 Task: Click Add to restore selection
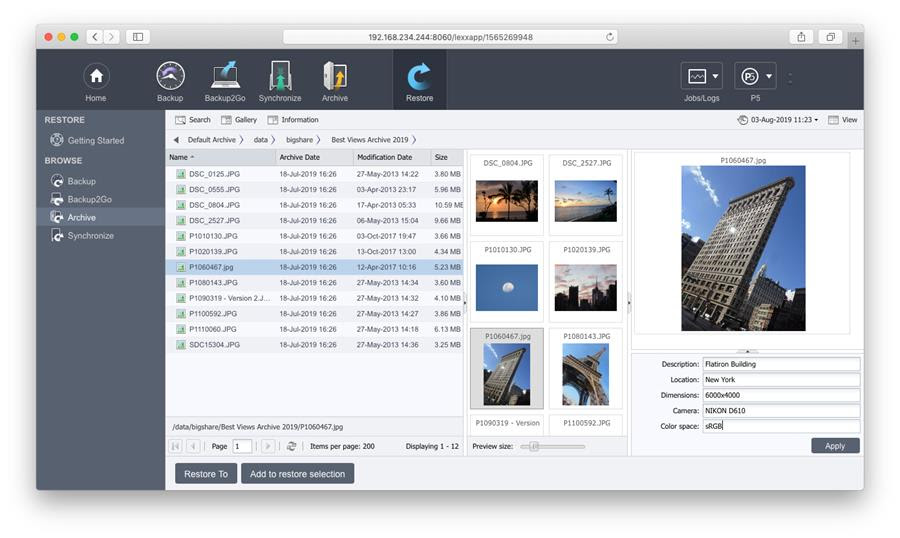tap(297, 474)
